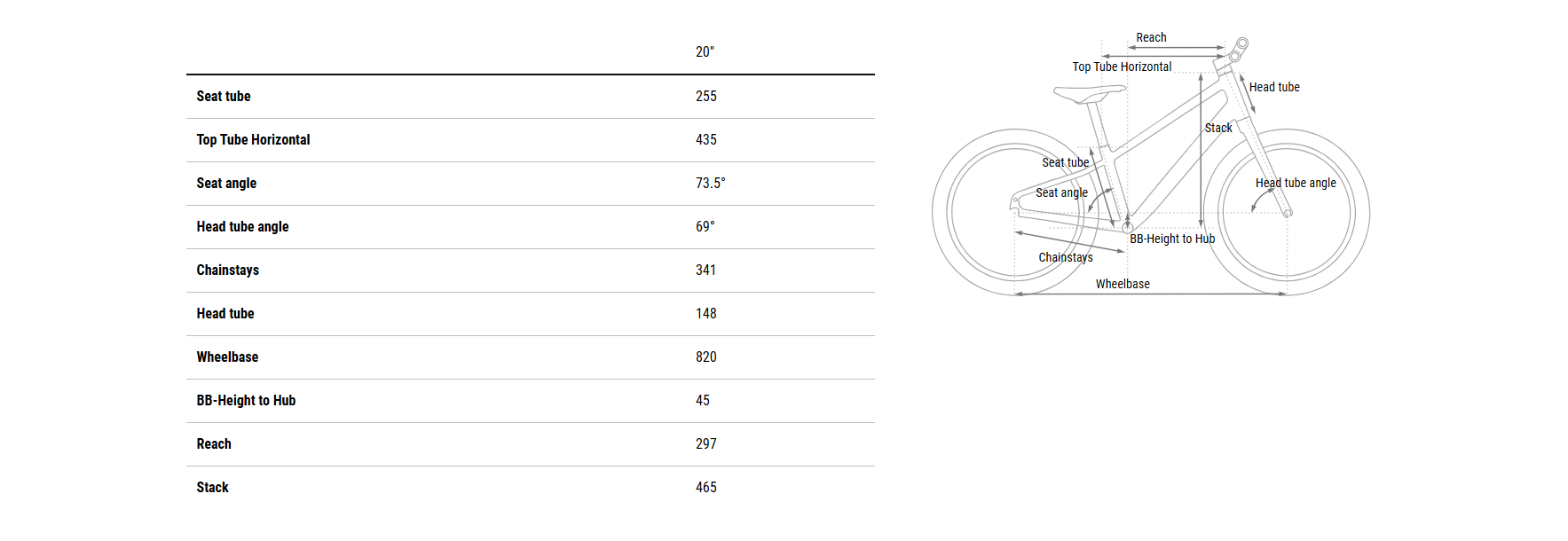
Task: Click Top Tube Horizontal label on diagram
Action: tap(1122, 67)
